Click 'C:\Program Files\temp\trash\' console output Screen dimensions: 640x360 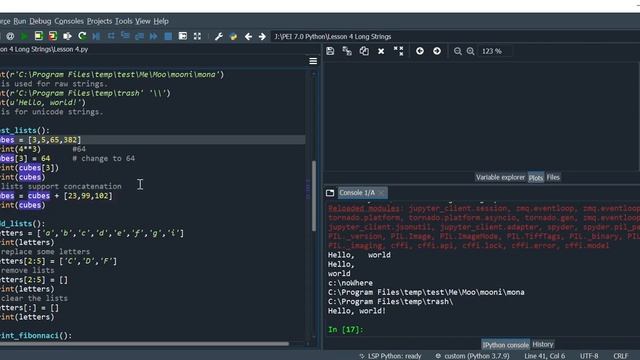click(390, 302)
